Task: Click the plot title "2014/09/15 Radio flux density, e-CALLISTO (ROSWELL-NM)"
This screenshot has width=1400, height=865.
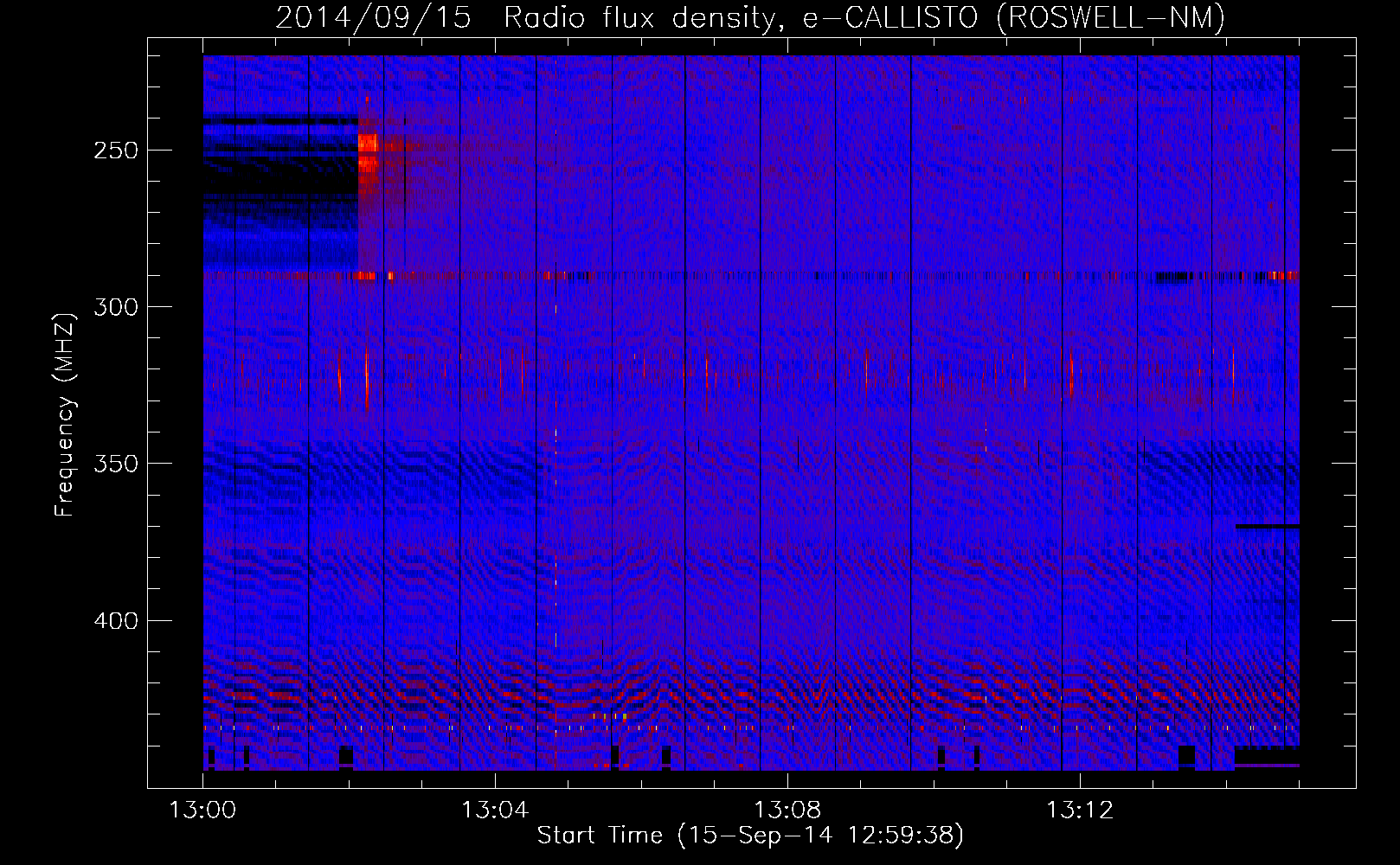Action: pyautogui.click(x=750, y=17)
